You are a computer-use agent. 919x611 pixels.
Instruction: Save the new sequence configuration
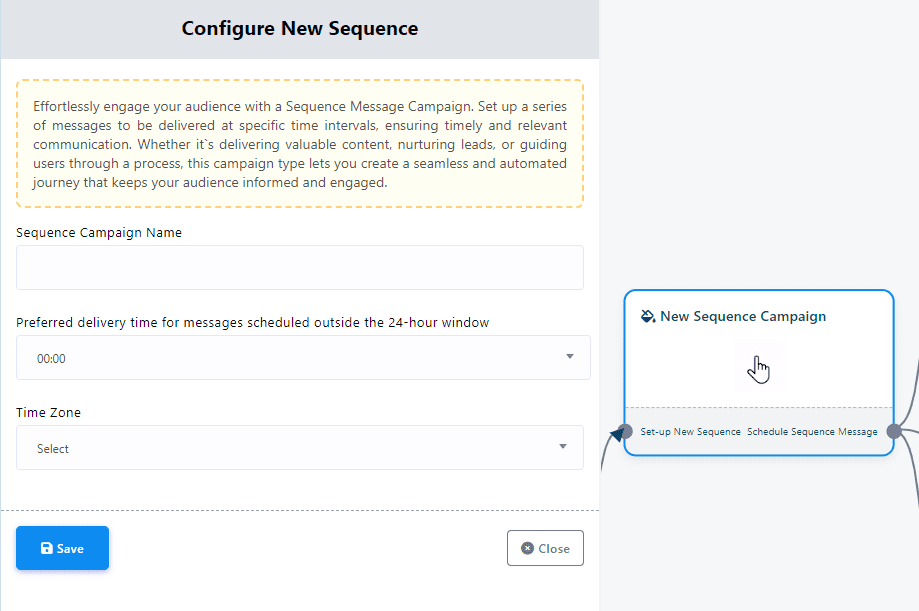62,548
